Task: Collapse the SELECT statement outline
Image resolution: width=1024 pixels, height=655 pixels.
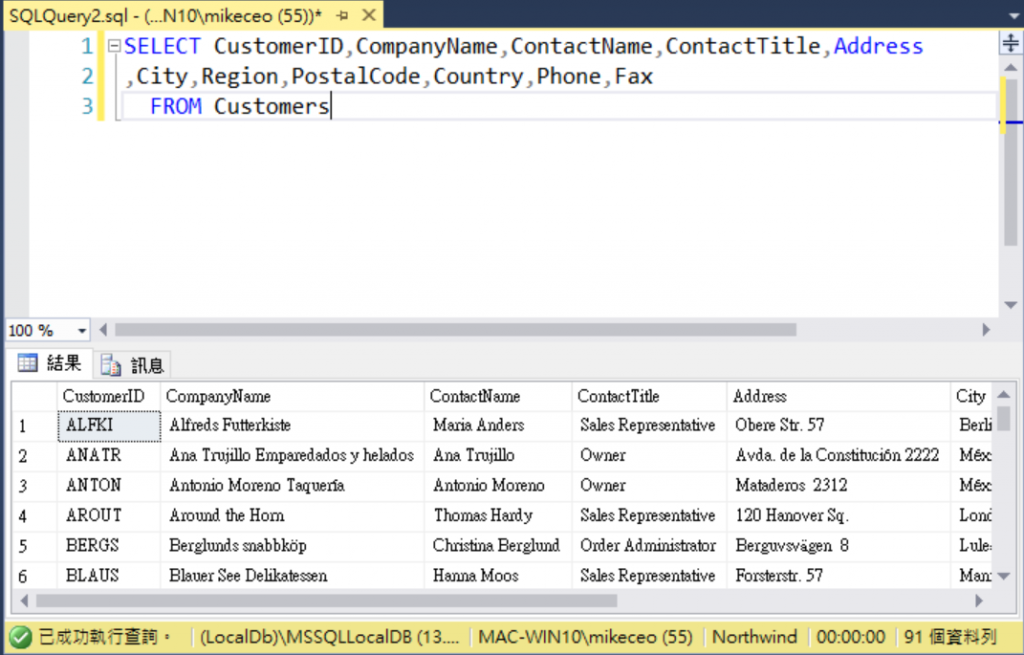Action: (x=114, y=46)
